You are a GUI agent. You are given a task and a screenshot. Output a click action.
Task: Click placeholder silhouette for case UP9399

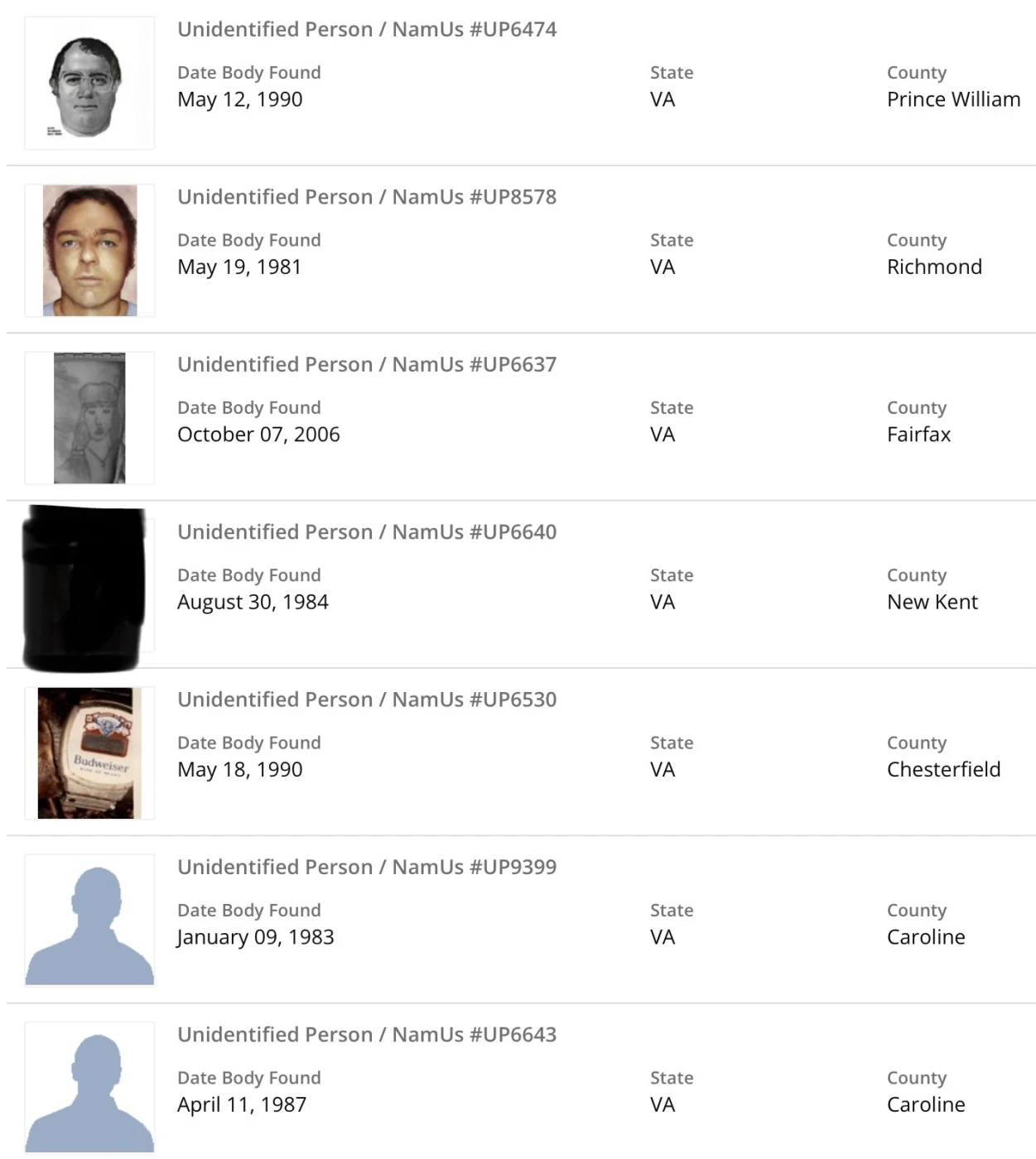[x=89, y=921]
